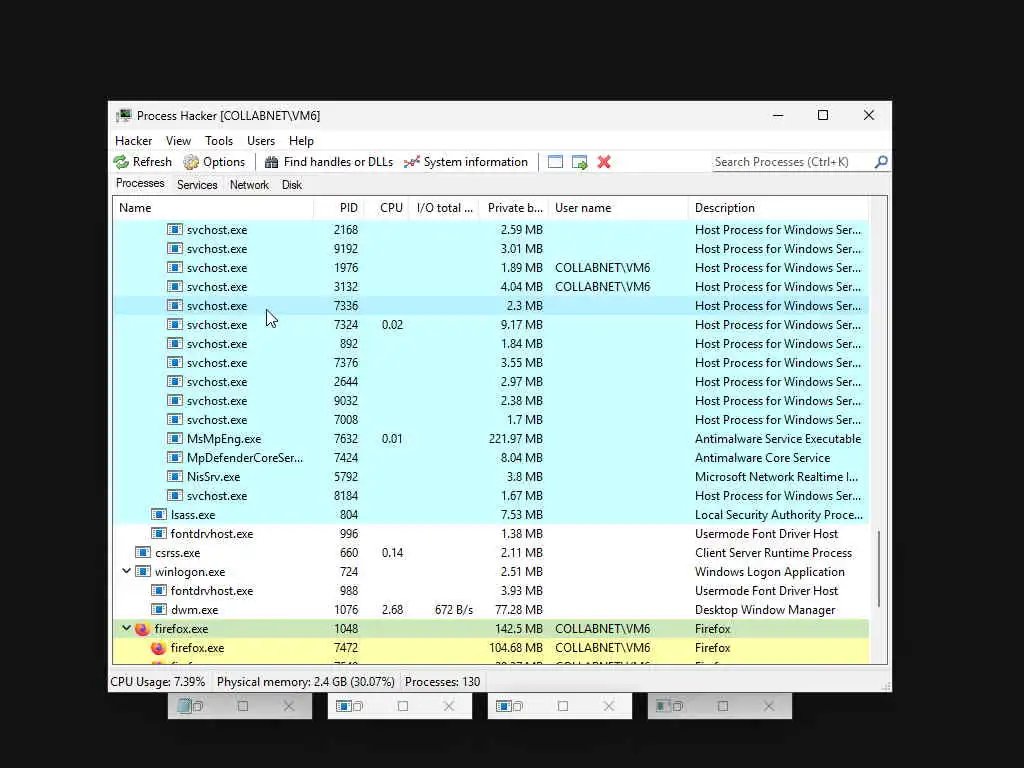This screenshot has width=1024, height=768.
Task: Switch to the Network tab
Action: [249, 185]
